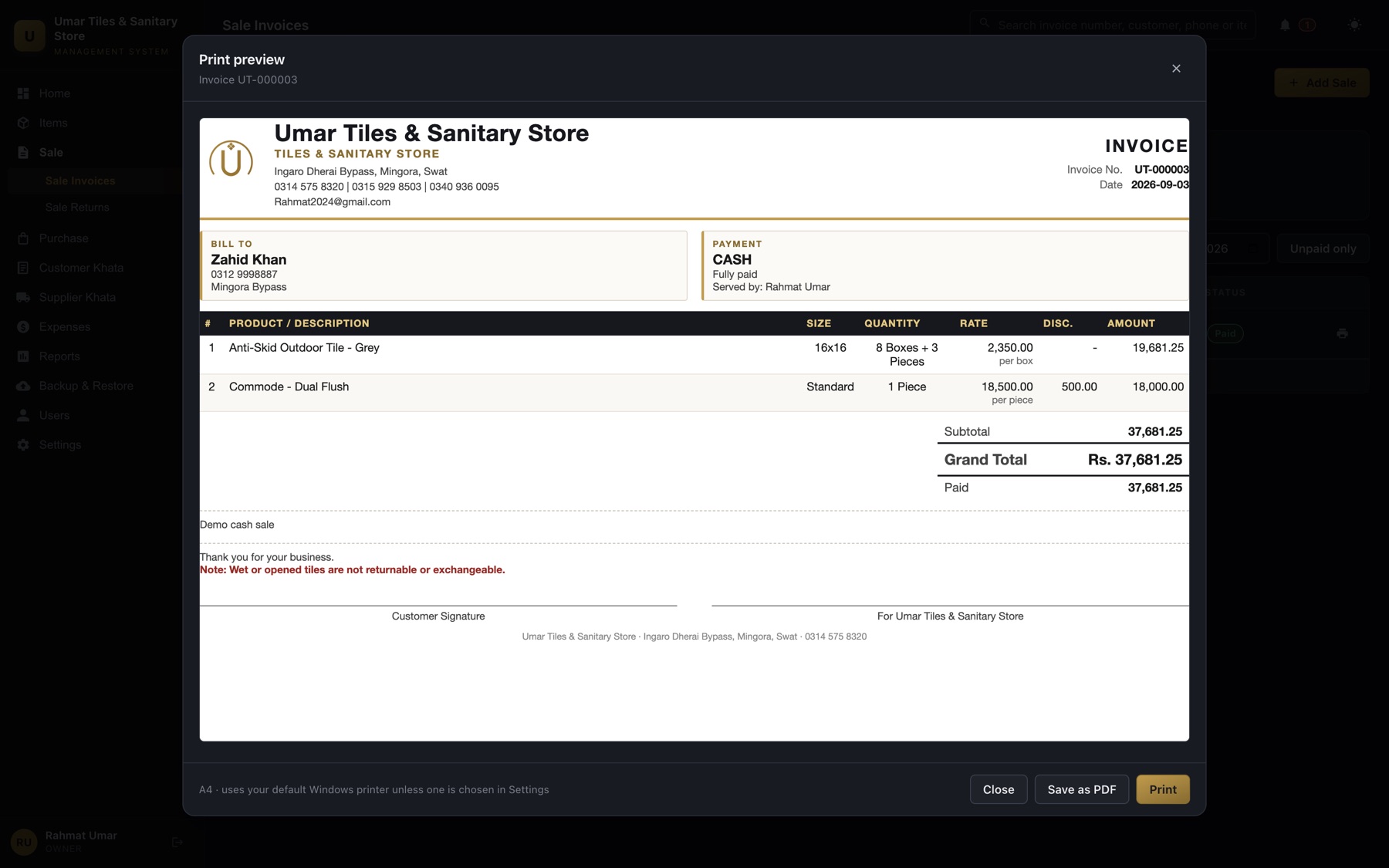Viewport: 1389px width, 868px height.
Task: Click the Supplier Khata truck icon
Action: tap(23, 297)
